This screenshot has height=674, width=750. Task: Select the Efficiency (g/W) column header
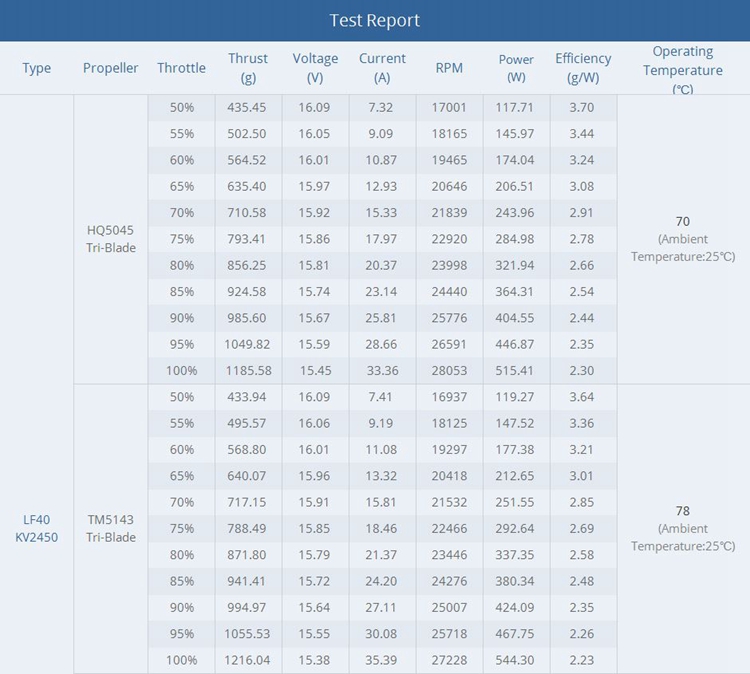tap(583, 69)
